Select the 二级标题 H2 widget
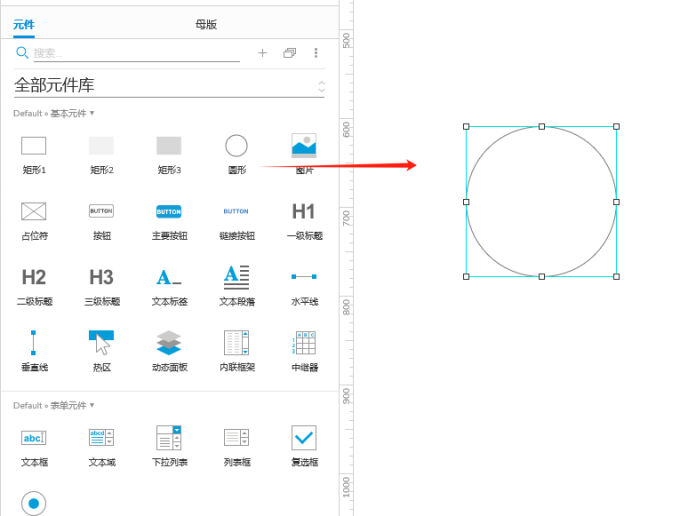The image size is (680, 516). click(x=34, y=287)
